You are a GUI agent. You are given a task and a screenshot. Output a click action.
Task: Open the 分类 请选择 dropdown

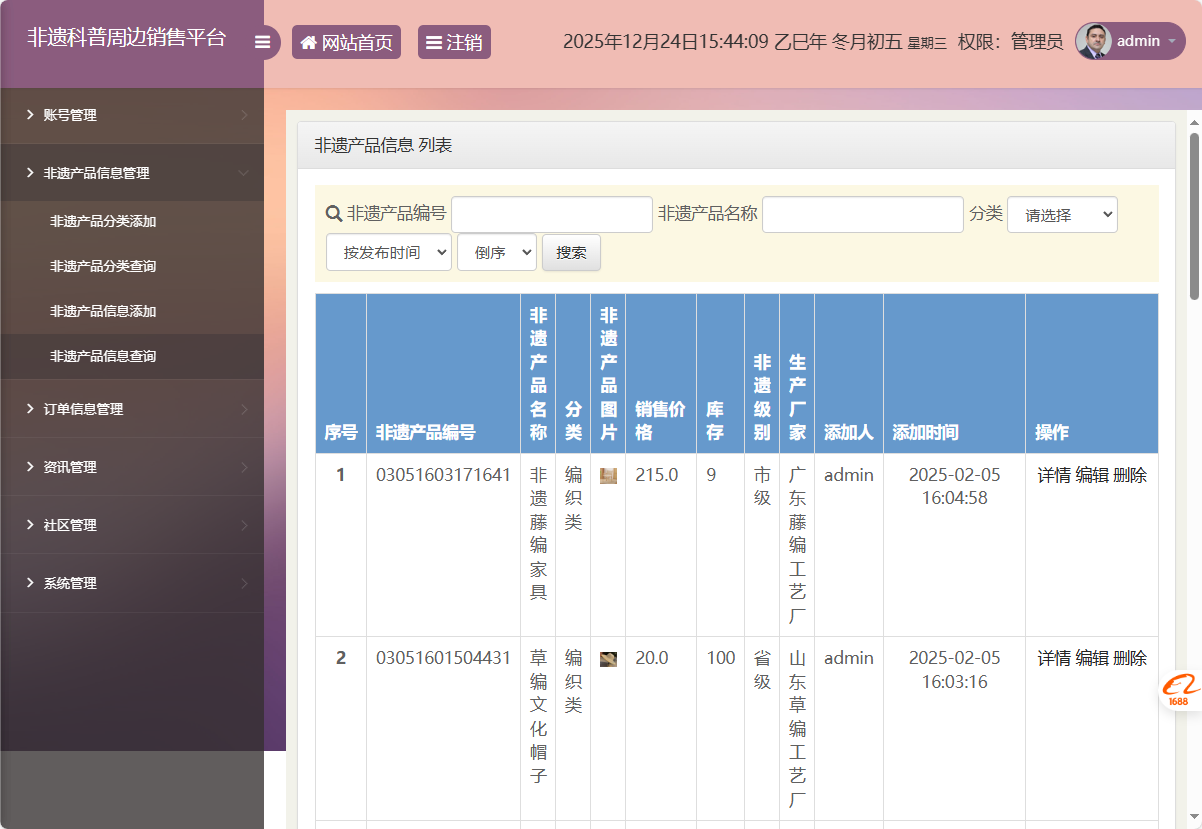tap(1062, 214)
